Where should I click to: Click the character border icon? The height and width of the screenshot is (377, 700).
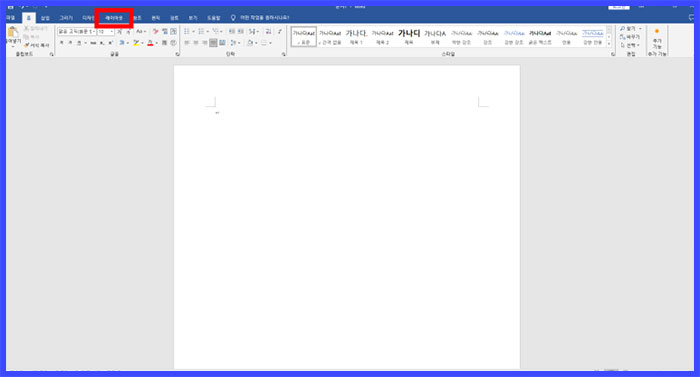tap(174, 32)
